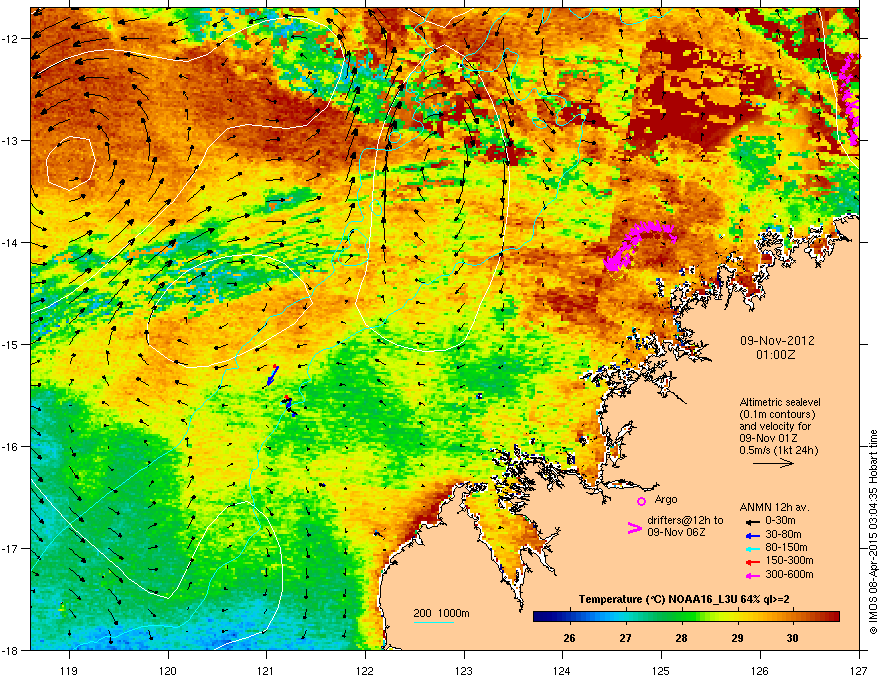Click the 123 longitude axis label
This screenshot has height=680, width=880.
[464, 670]
